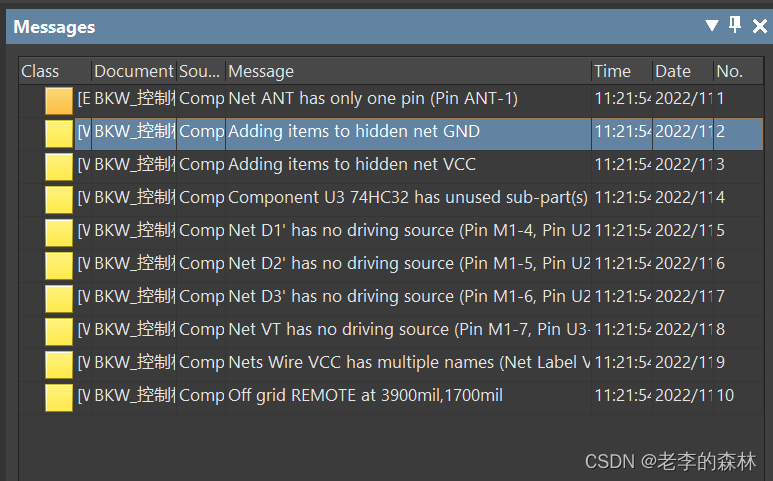Sort messages by the Class column header
Viewport: 773px width, 481px height.
point(40,71)
